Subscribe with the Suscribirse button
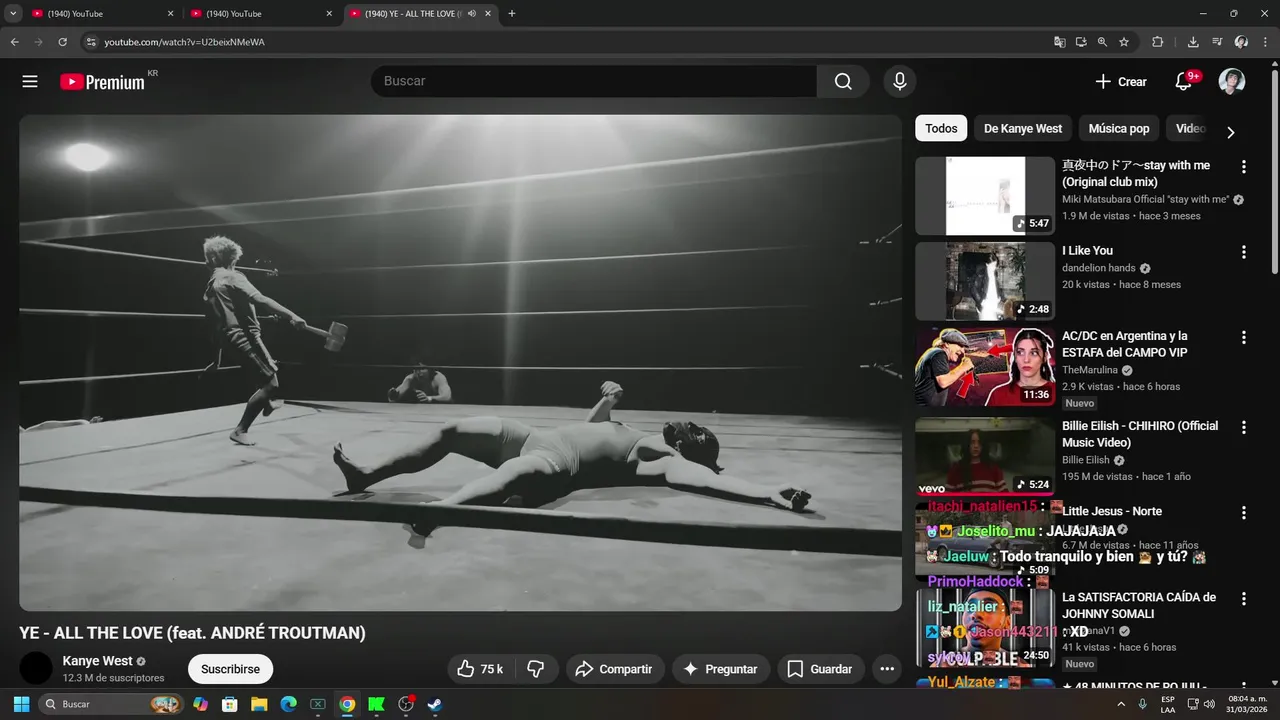 (230, 669)
